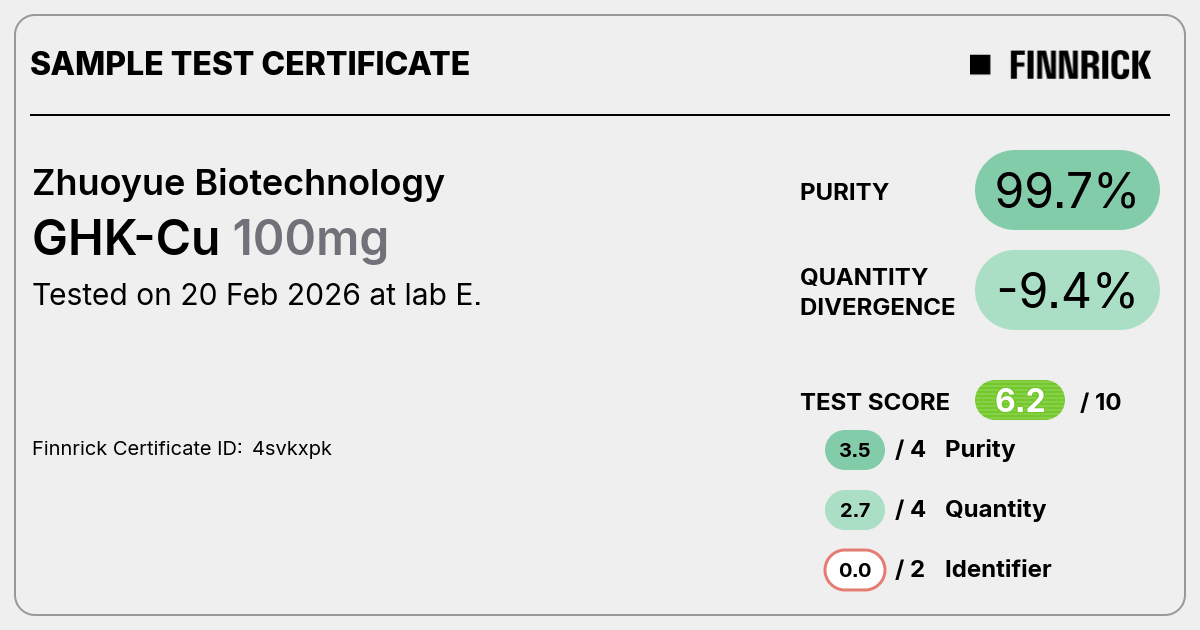The width and height of the screenshot is (1200, 630).
Task: Click the Identifier score row label
Action: tap(998, 569)
